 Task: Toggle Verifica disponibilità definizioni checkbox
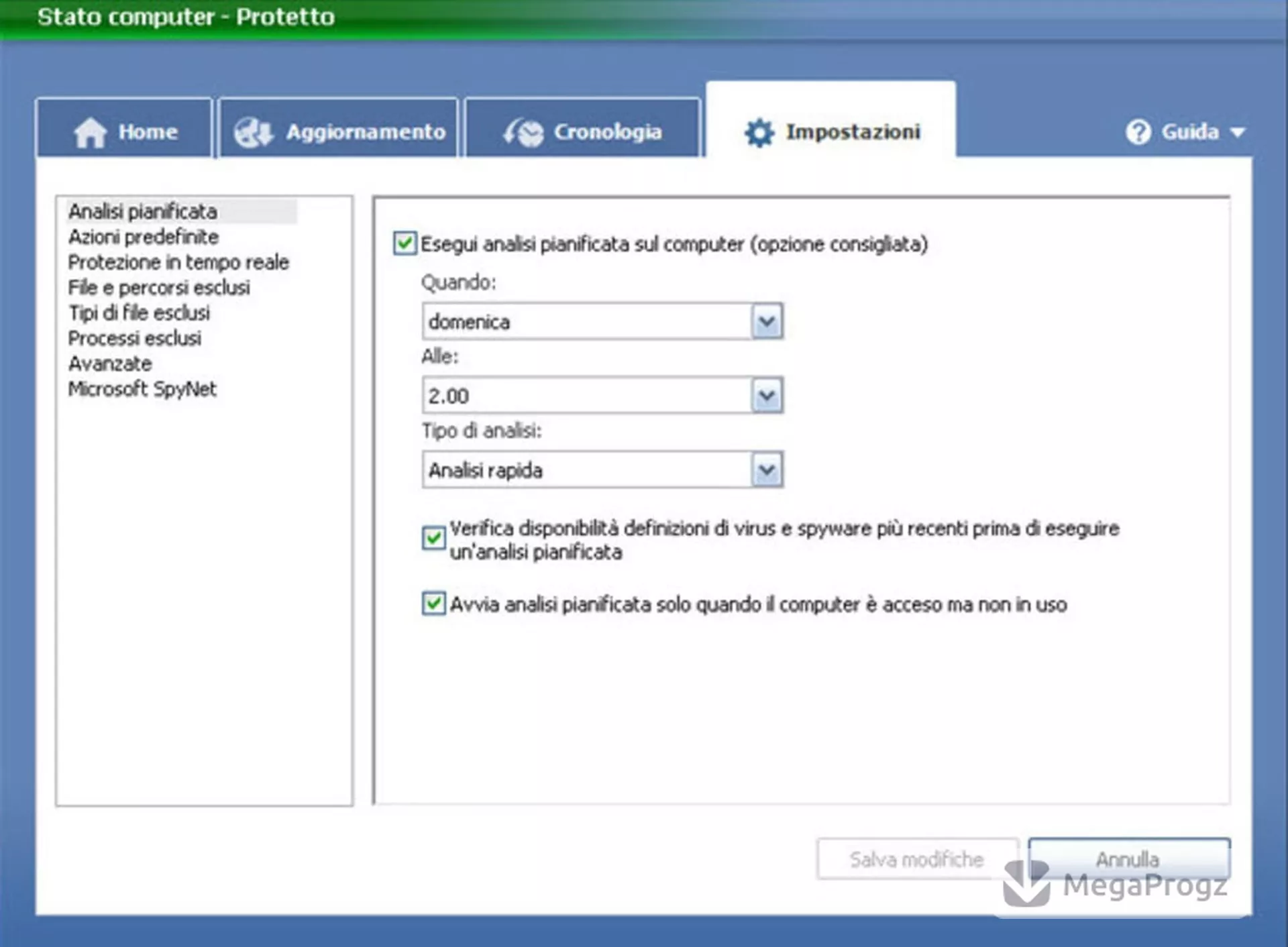pyautogui.click(x=434, y=538)
